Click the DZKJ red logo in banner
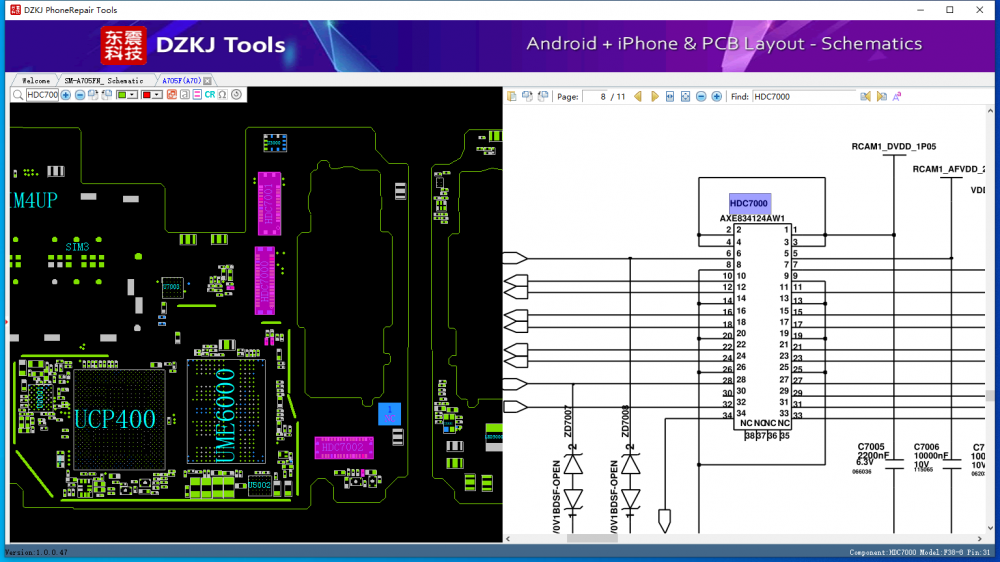The width and height of the screenshot is (1000, 562). click(x=123, y=45)
